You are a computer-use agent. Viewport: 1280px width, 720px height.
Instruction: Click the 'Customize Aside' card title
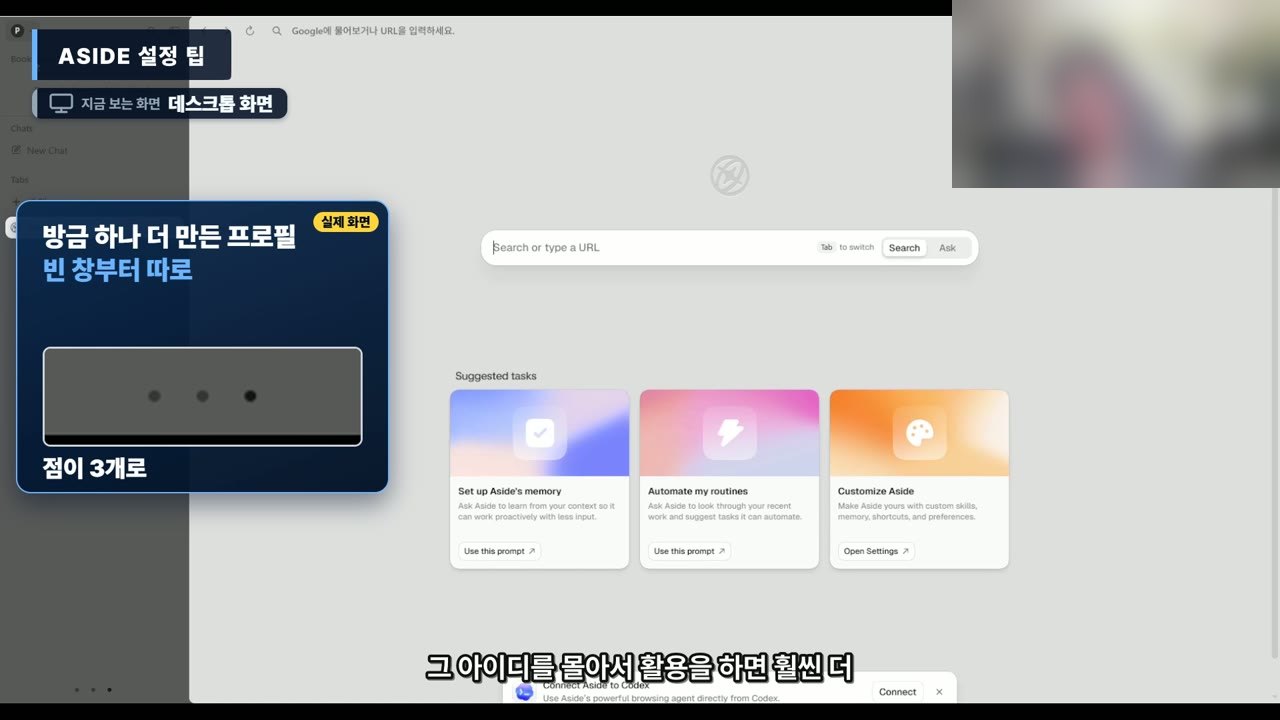tap(876, 491)
